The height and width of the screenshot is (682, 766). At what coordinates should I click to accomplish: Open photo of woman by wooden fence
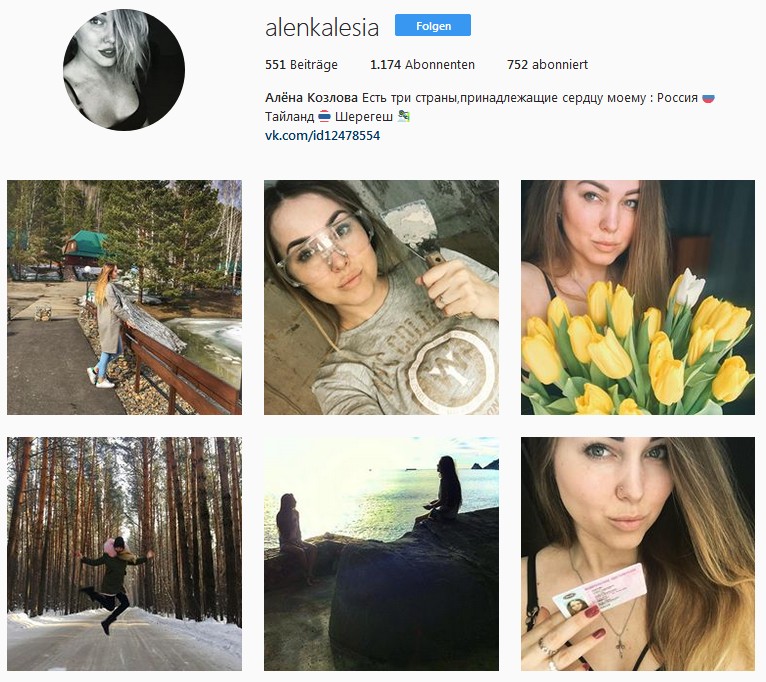pos(124,298)
